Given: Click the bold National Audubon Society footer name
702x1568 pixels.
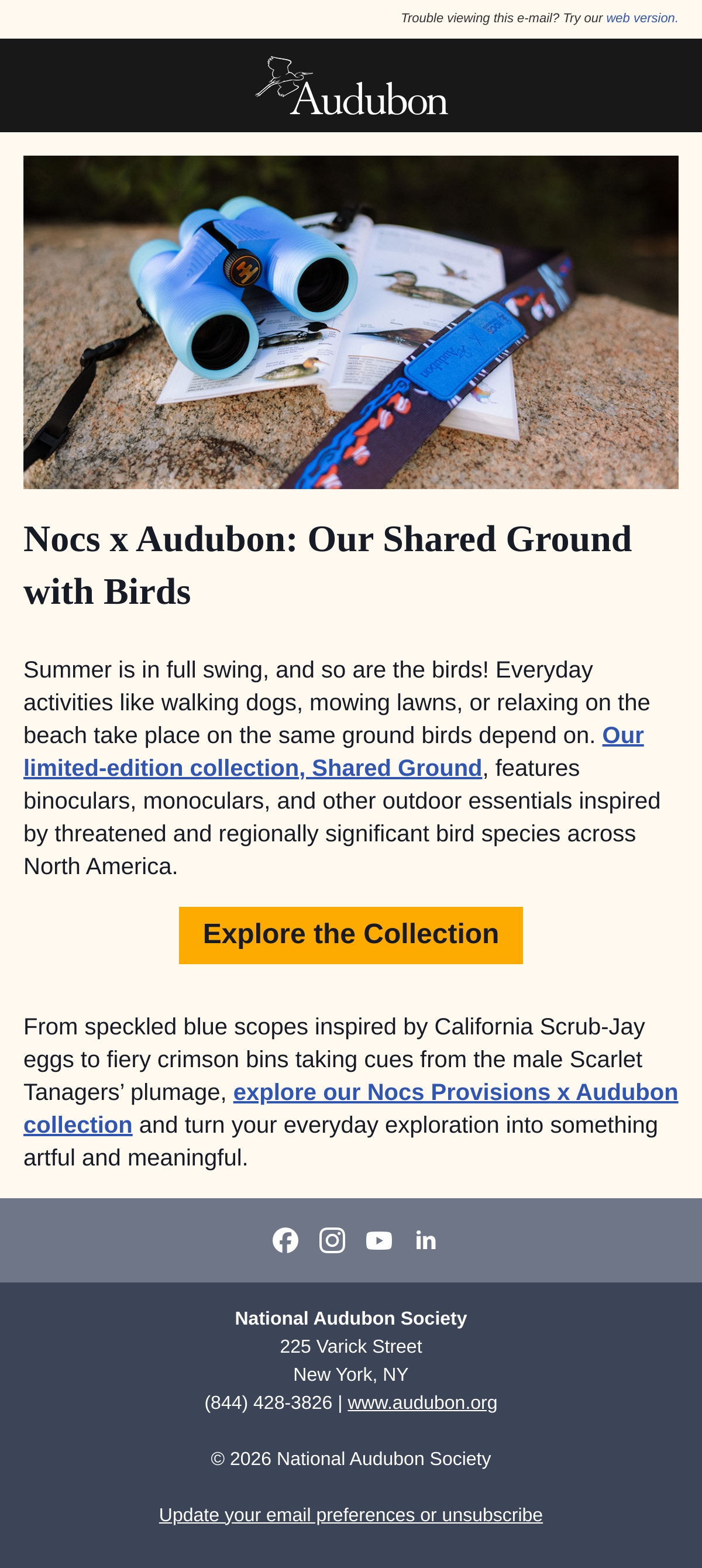Looking at the screenshot, I should (350, 1318).
